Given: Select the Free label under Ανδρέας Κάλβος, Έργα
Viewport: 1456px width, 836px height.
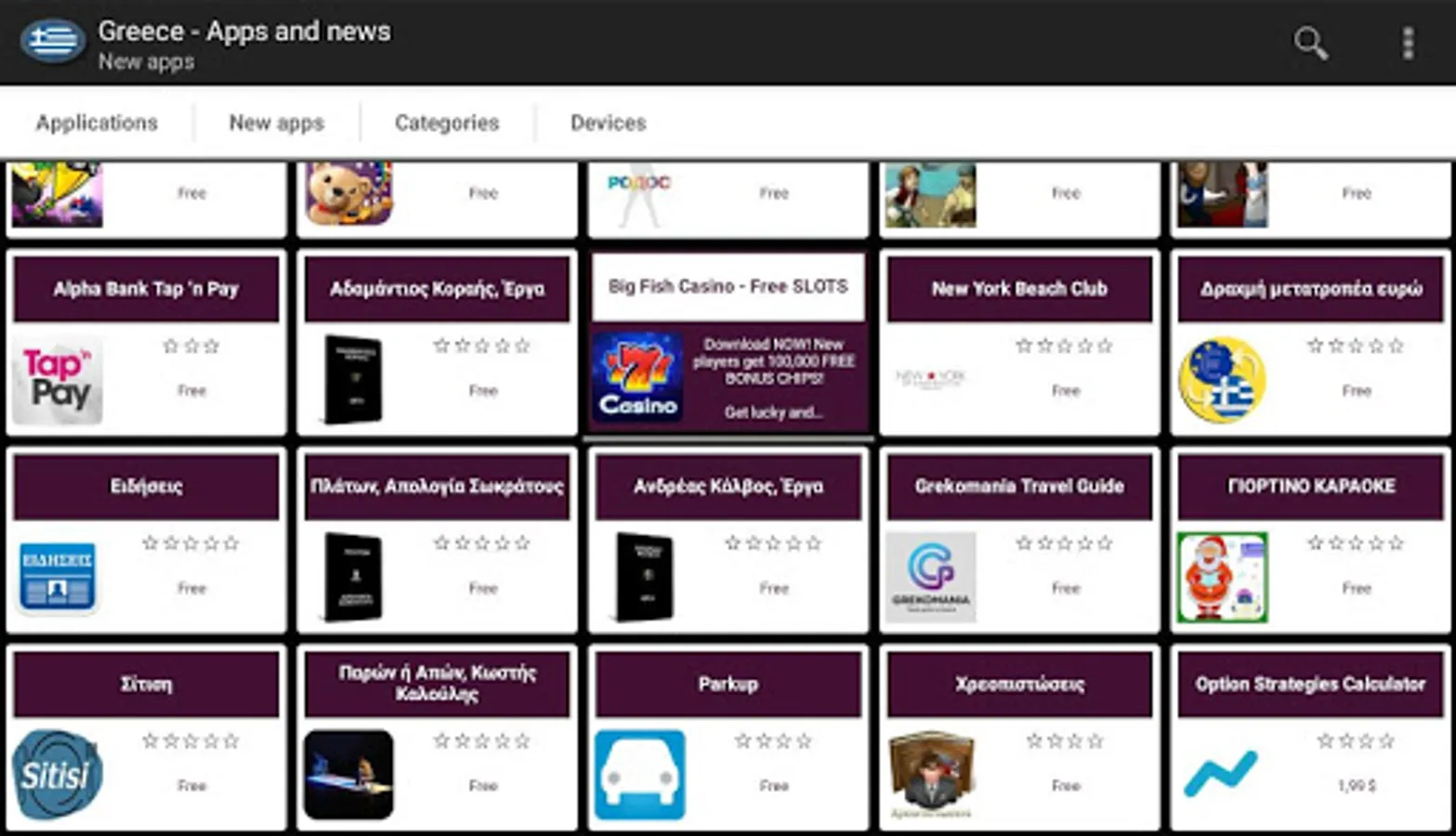Looking at the screenshot, I should tap(773, 589).
